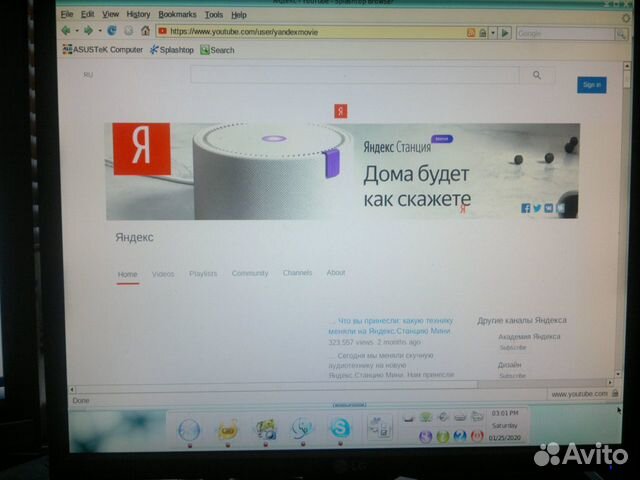
Task: Open the Tools menu
Action: [214, 15]
